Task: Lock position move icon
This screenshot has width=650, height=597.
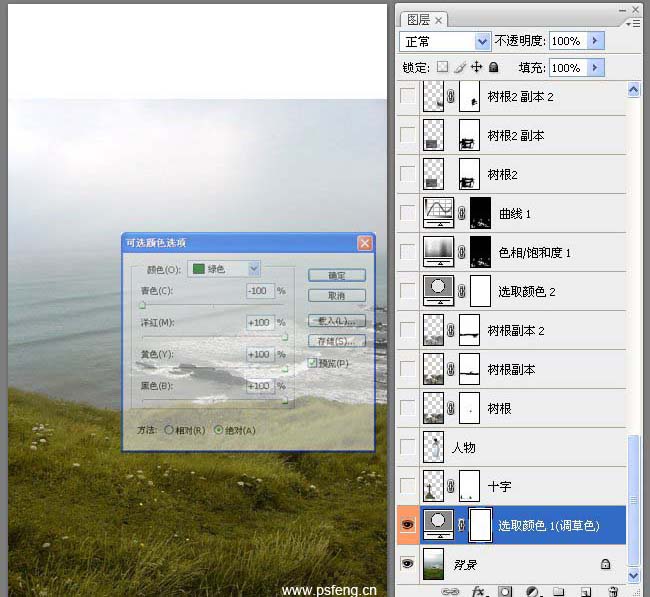Action: (477, 66)
